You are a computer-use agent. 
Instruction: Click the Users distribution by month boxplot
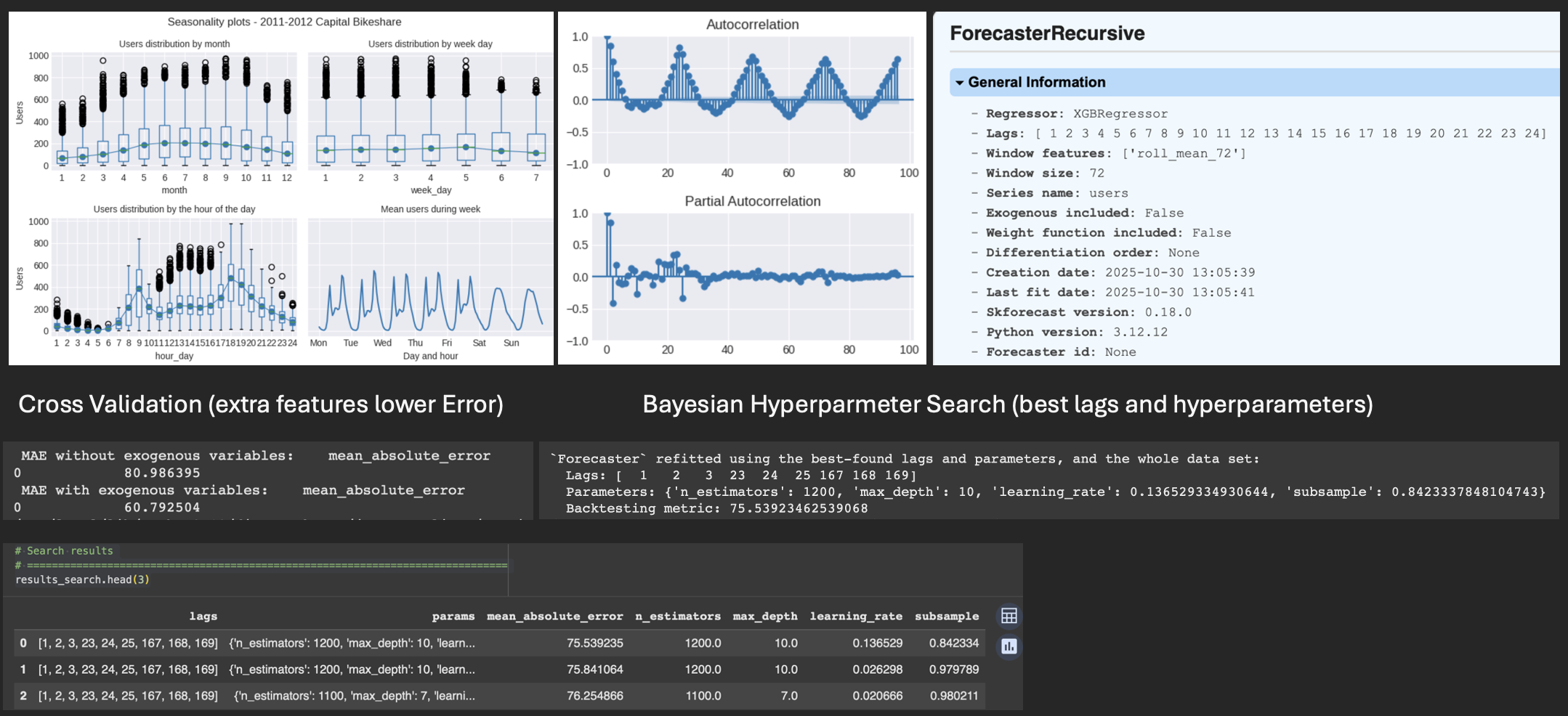174,111
